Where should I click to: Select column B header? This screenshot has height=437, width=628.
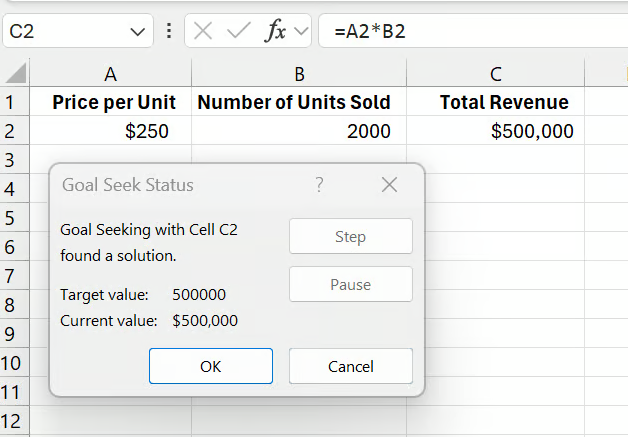(x=298, y=74)
